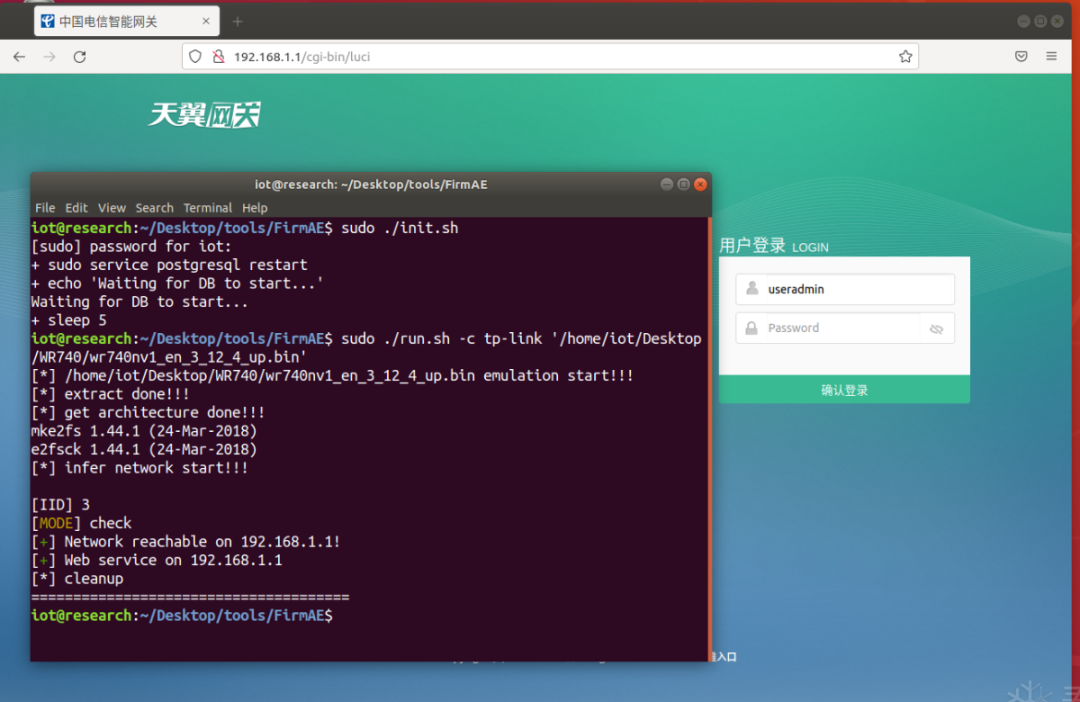Image resolution: width=1080 pixels, height=702 pixels.
Task: Click the '[*] cleanup' line
Action: coord(77,579)
